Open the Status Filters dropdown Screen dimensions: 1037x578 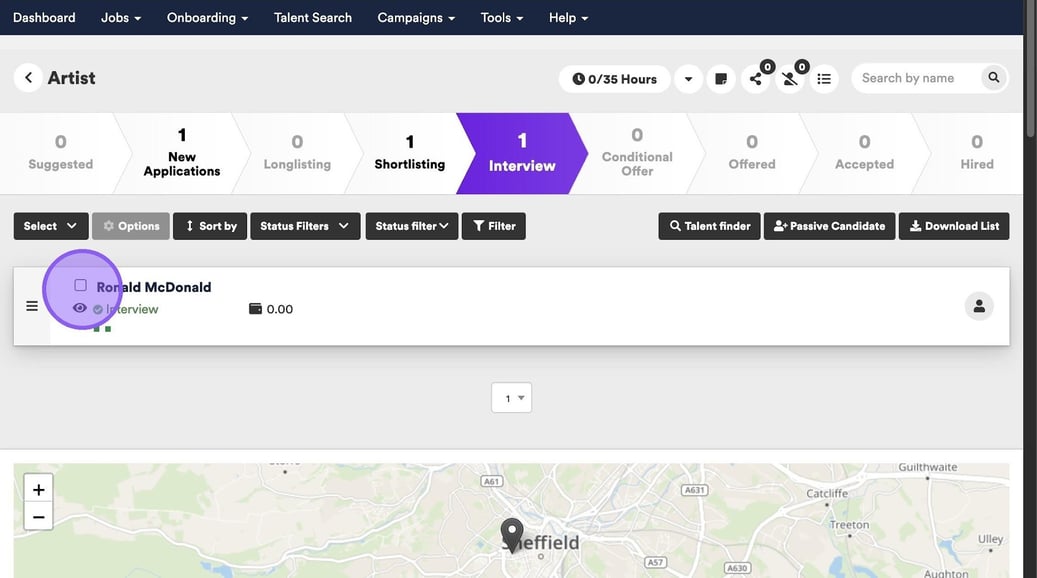(x=304, y=226)
